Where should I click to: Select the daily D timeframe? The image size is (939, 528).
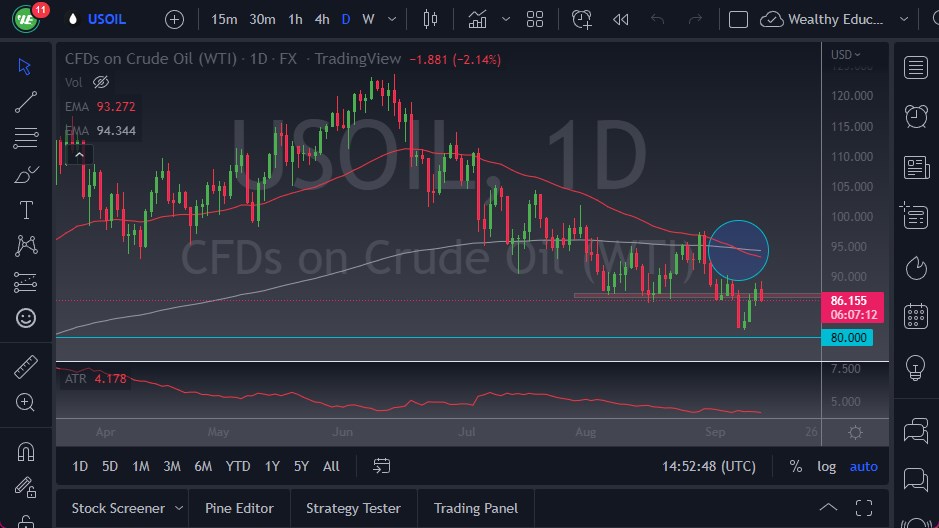[346, 19]
